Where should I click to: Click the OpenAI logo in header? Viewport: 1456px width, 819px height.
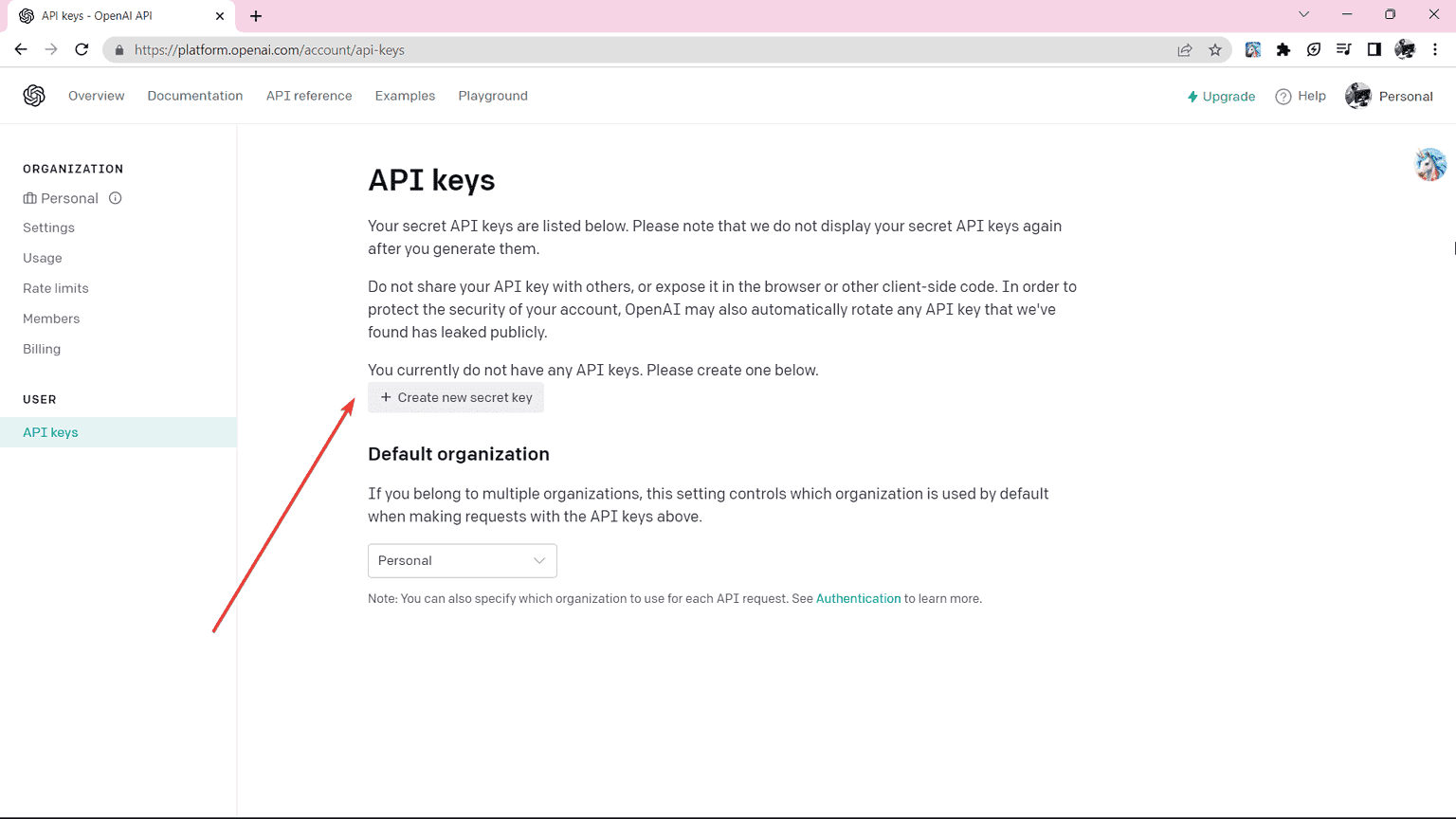[34, 96]
